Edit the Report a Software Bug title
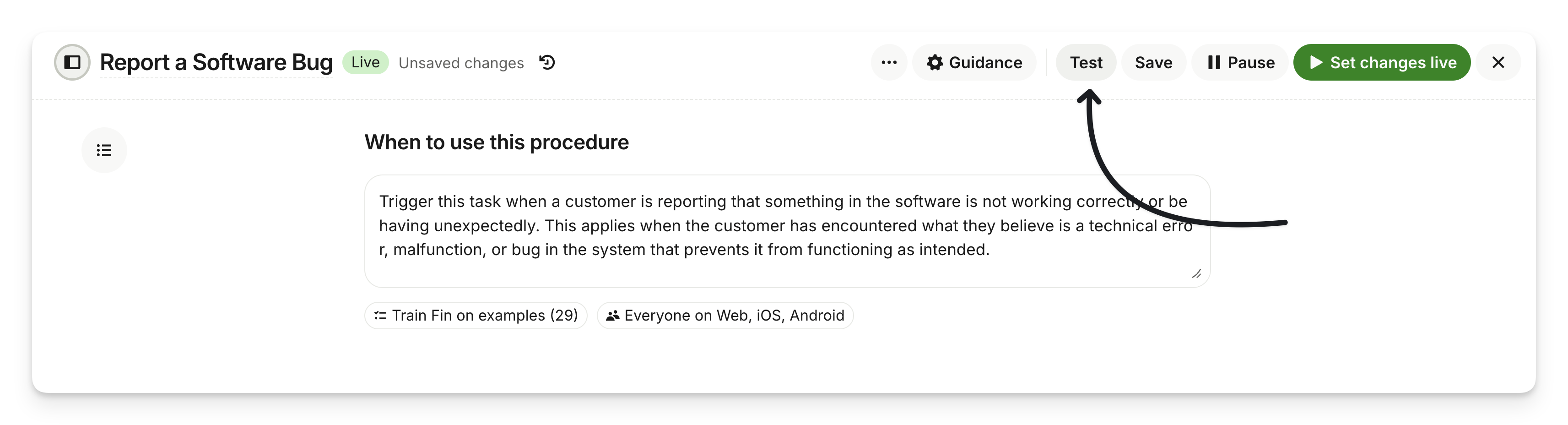The height and width of the screenshot is (425, 1568). (216, 62)
